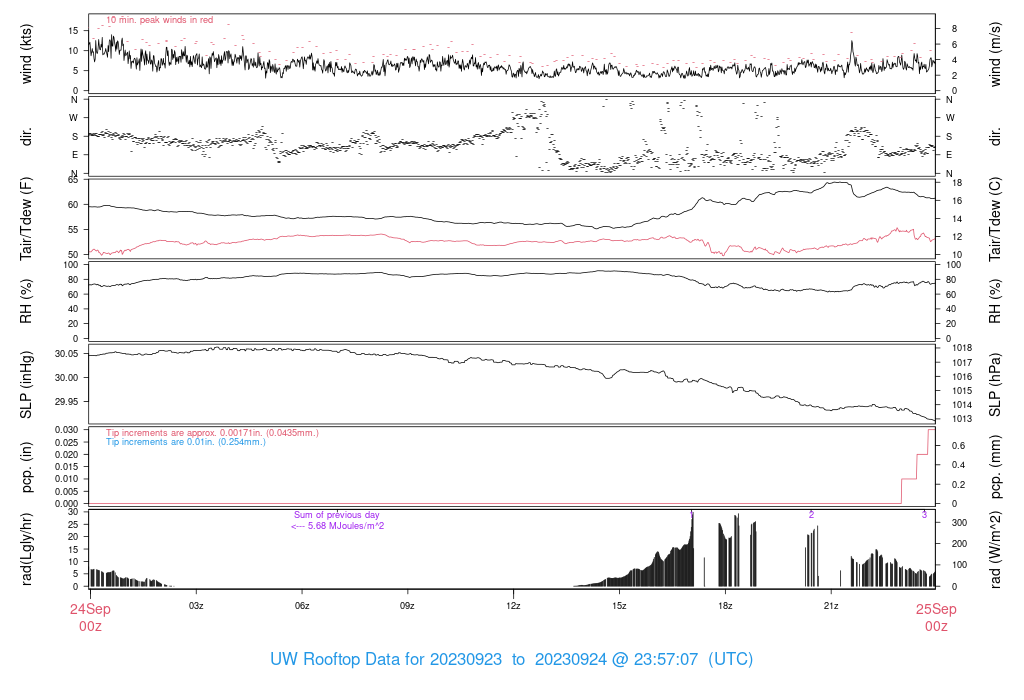The height and width of the screenshot is (700, 1024).
Task: Click the red tip increments 0.00171in note
Action: pyautogui.click(x=212, y=433)
